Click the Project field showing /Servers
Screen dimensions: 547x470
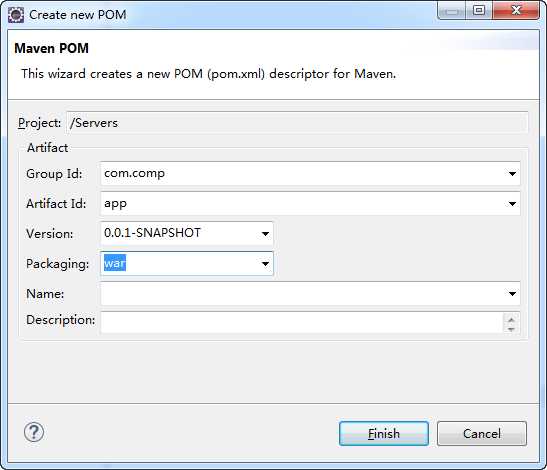[x=297, y=122]
